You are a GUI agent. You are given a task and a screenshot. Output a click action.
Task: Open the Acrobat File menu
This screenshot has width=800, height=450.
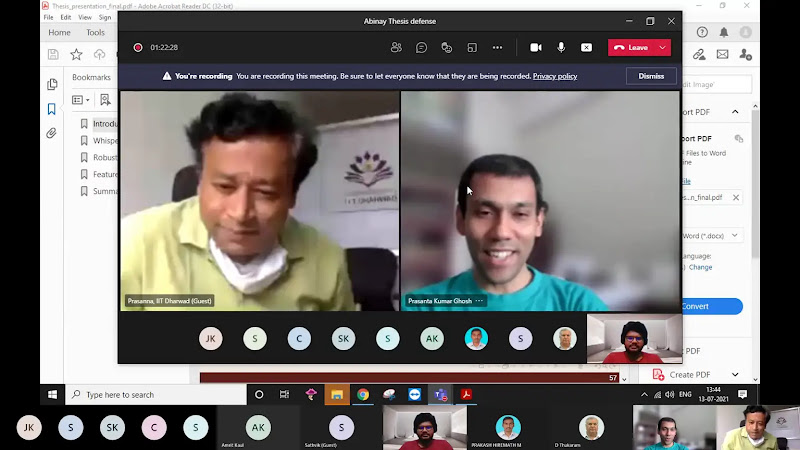[x=48, y=17]
